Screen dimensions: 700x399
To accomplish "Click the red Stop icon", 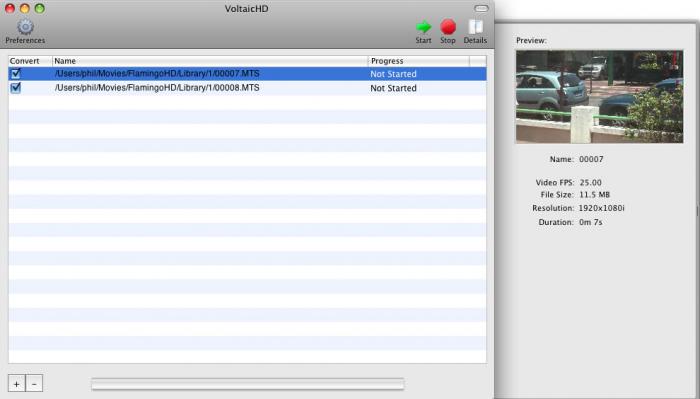I will point(448,27).
